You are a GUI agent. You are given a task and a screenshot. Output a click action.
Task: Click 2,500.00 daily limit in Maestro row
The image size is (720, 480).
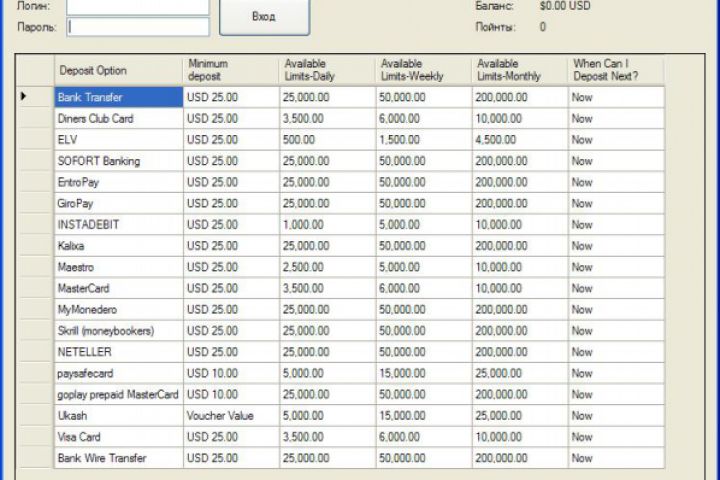point(327,267)
